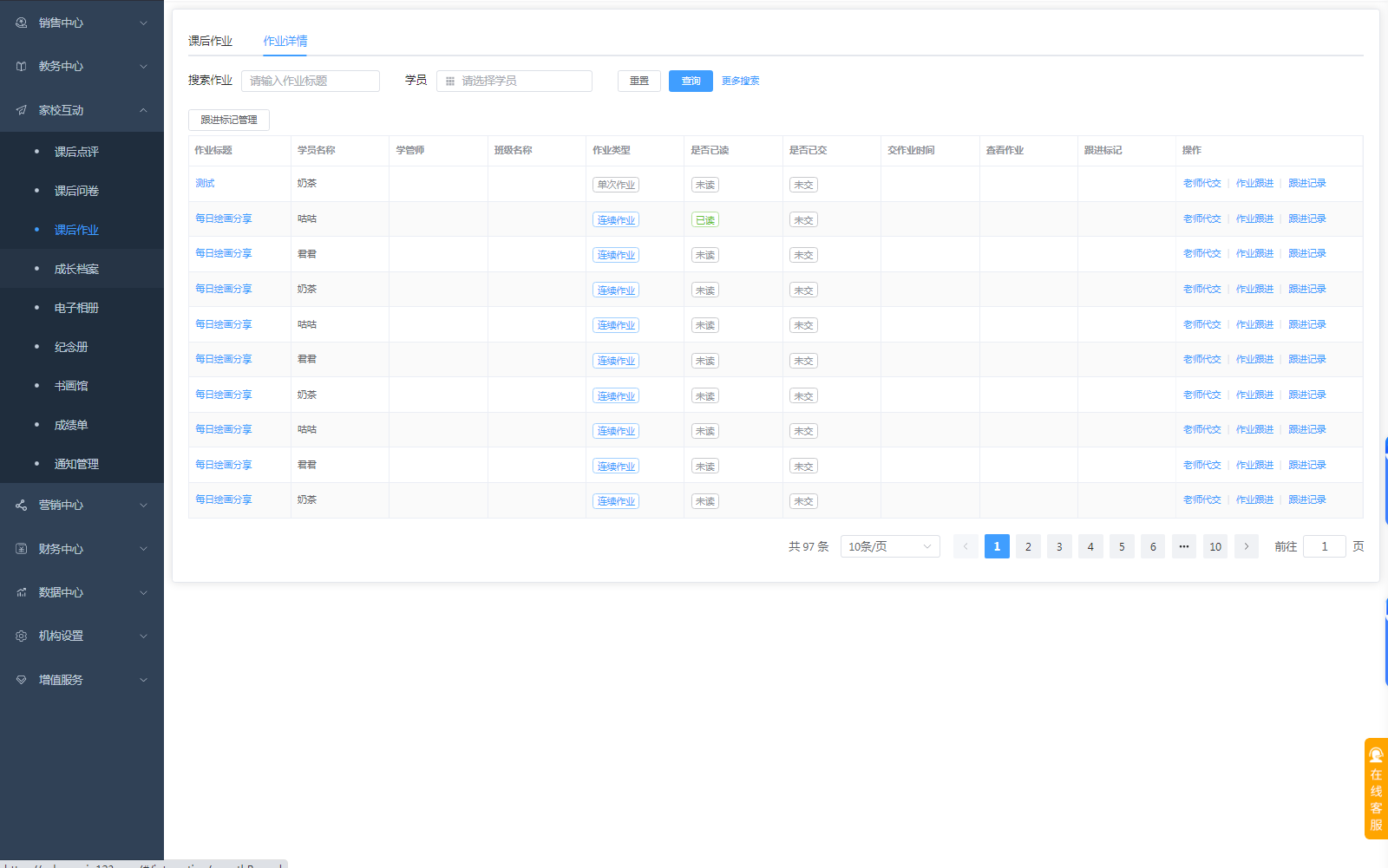Click the 数据中心 chart icon
The image size is (1388, 868).
21,592
